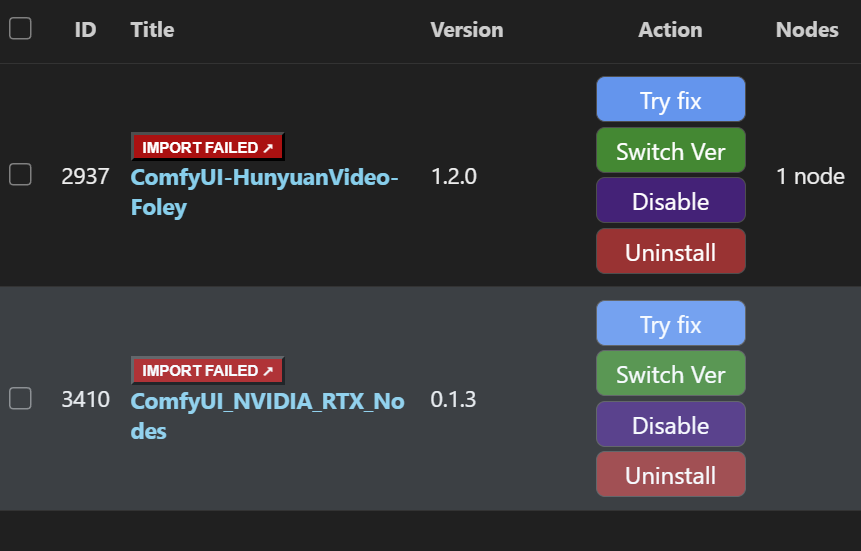
Task: Disable the ComfyUI_NVIDIA_RTX_Nodes pack
Action: point(670,424)
